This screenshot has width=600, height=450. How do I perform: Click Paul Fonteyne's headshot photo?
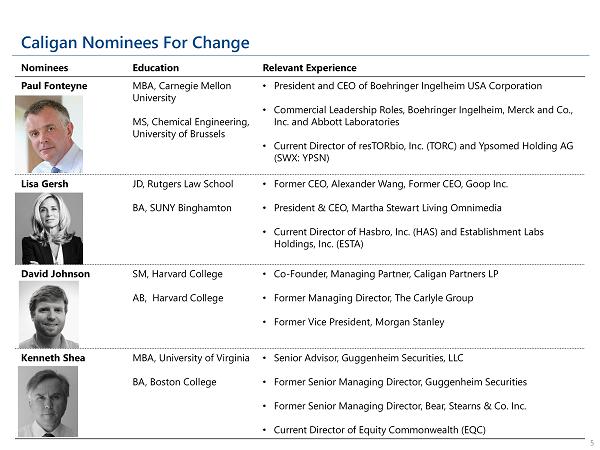(48, 134)
